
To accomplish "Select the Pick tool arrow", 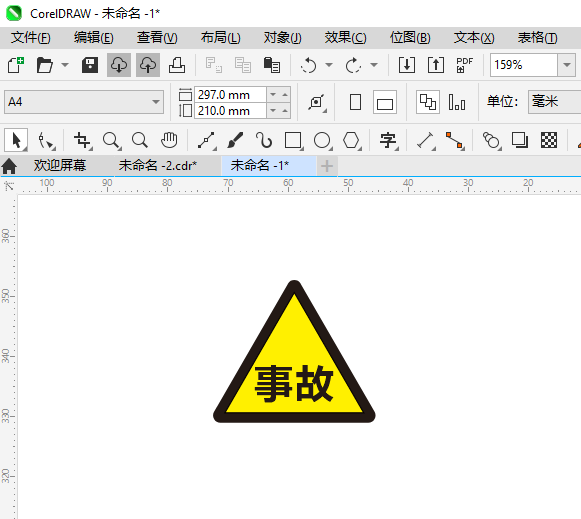I will [x=16, y=140].
